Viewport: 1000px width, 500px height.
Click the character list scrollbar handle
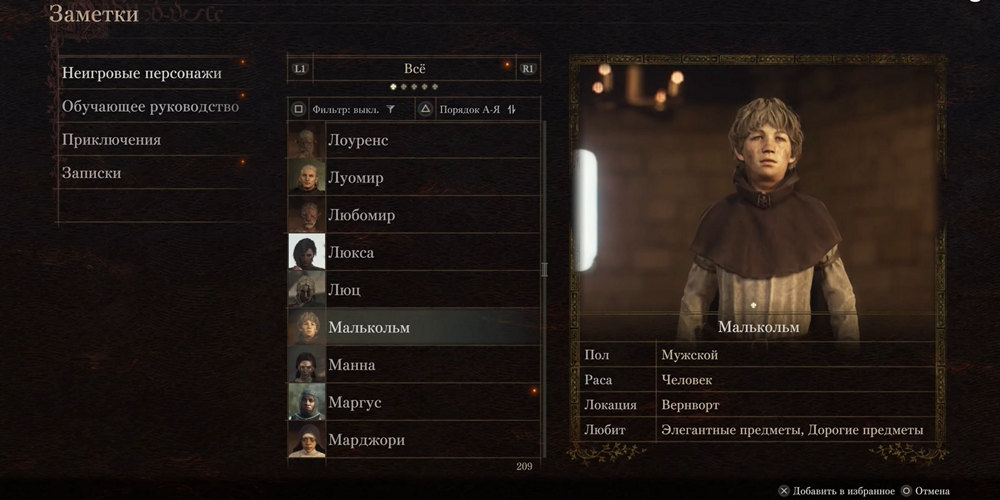click(544, 269)
